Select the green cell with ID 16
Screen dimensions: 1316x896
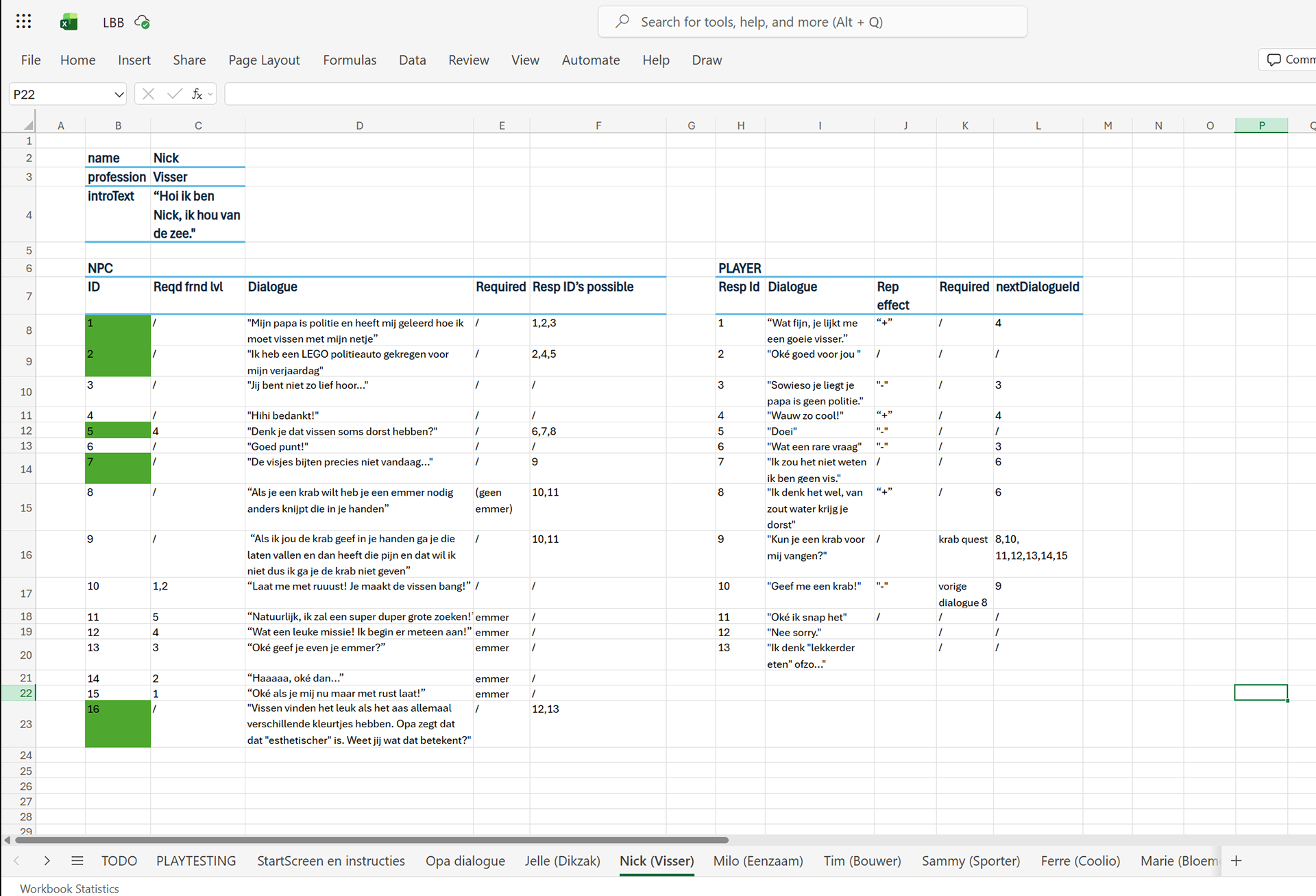tap(117, 724)
